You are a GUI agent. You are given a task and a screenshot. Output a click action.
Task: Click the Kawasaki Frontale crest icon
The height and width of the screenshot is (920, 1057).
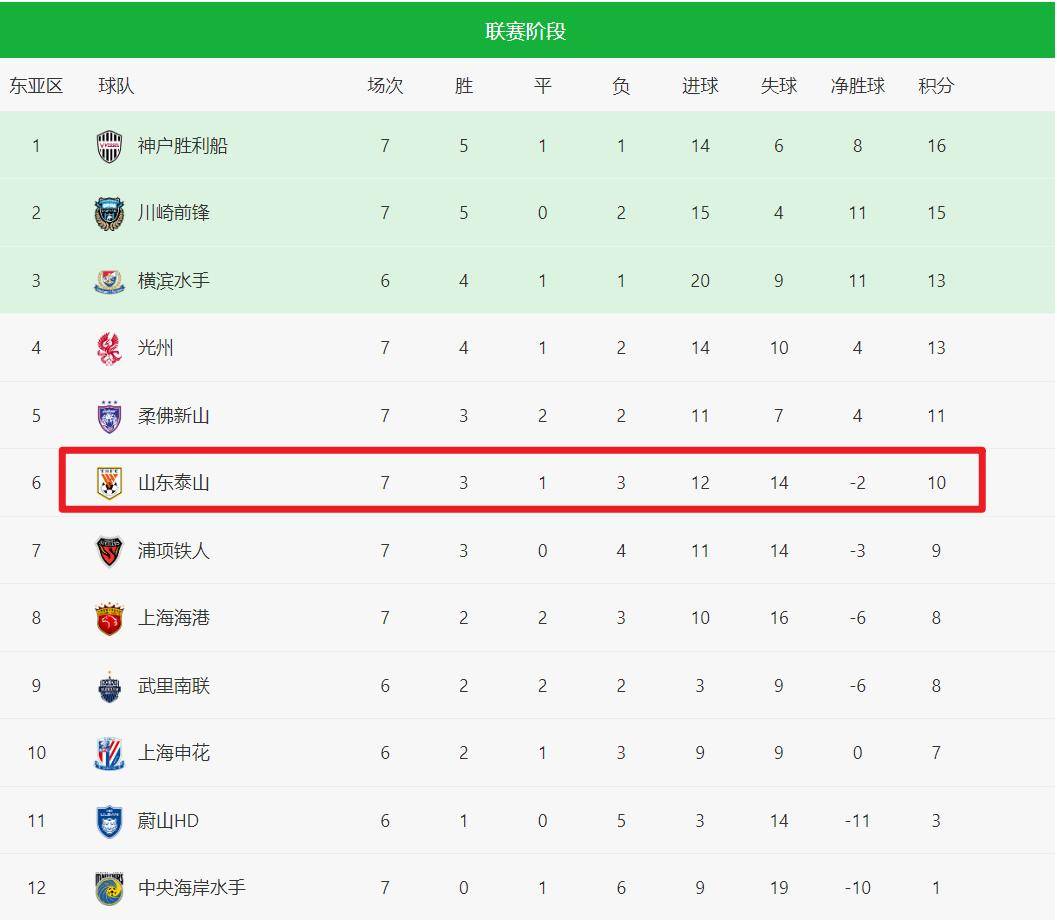click(109, 214)
